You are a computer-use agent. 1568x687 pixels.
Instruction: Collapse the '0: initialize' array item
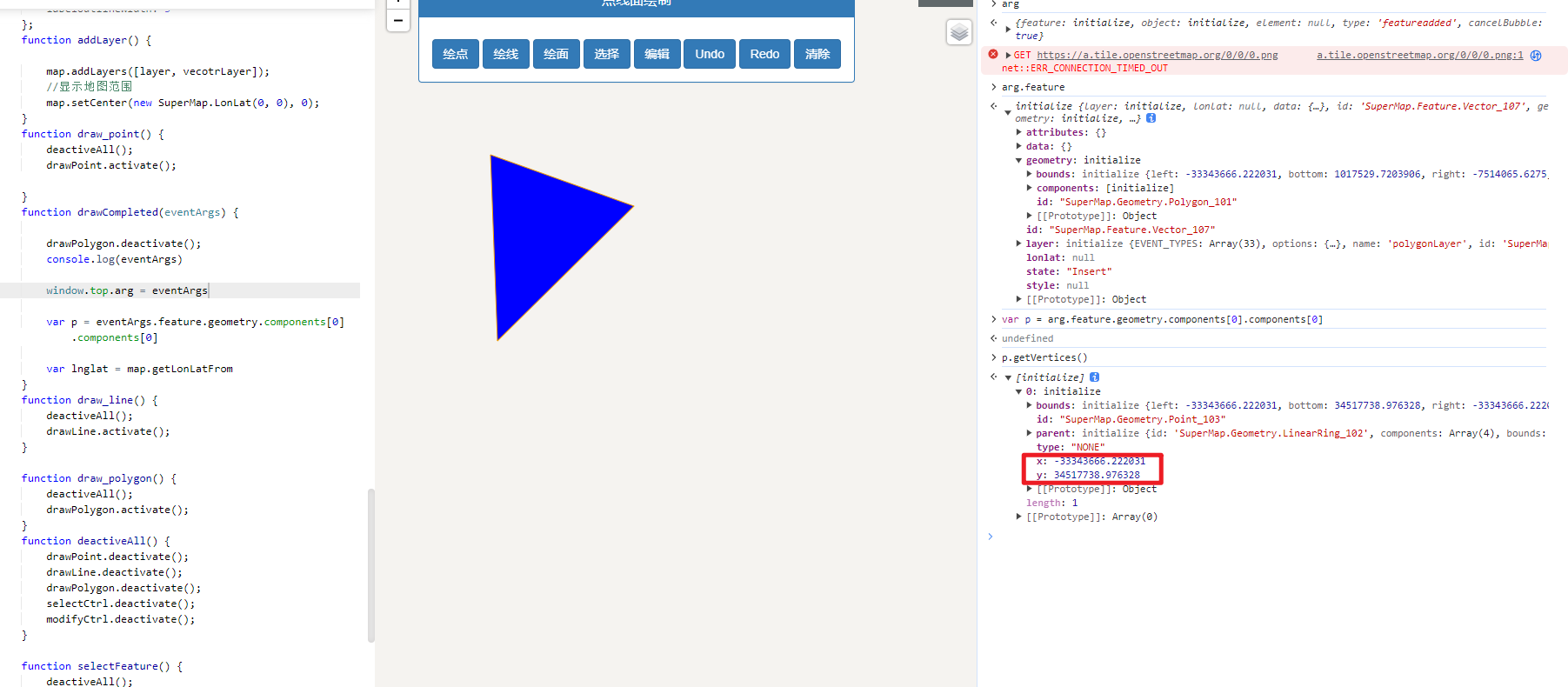pyautogui.click(x=1019, y=391)
